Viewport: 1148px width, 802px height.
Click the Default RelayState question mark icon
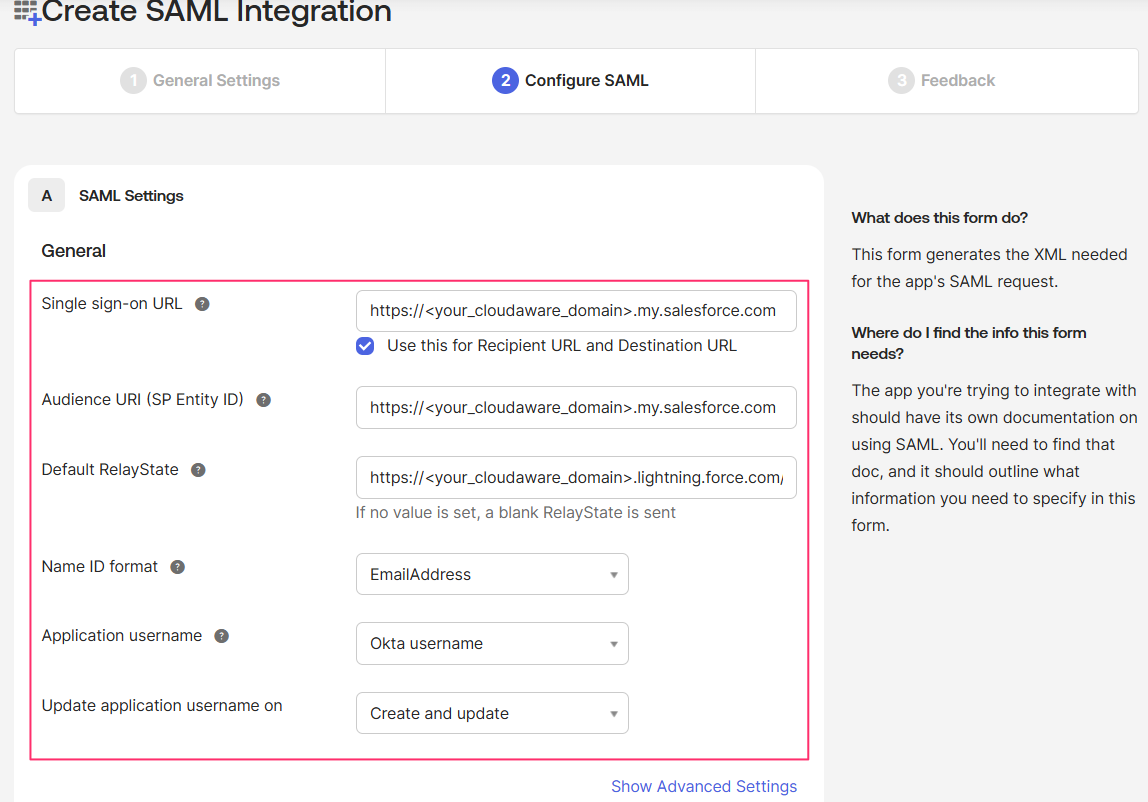click(x=197, y=469)
